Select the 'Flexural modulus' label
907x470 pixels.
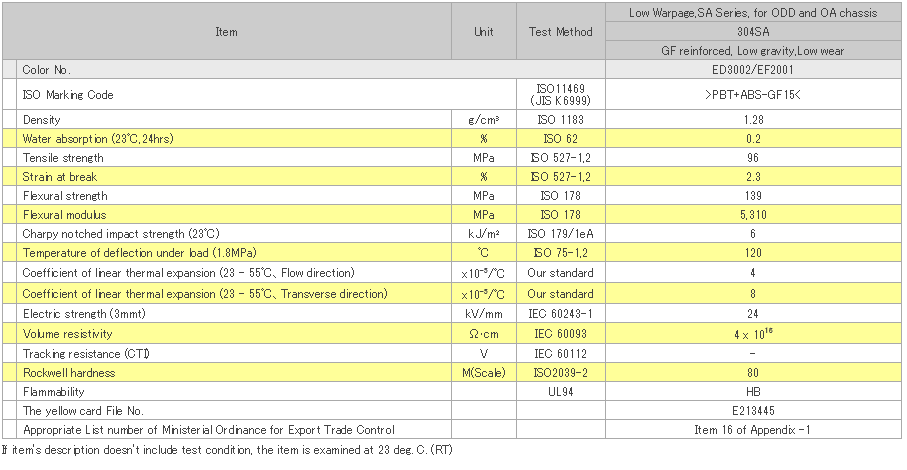(x=64, y=215)
